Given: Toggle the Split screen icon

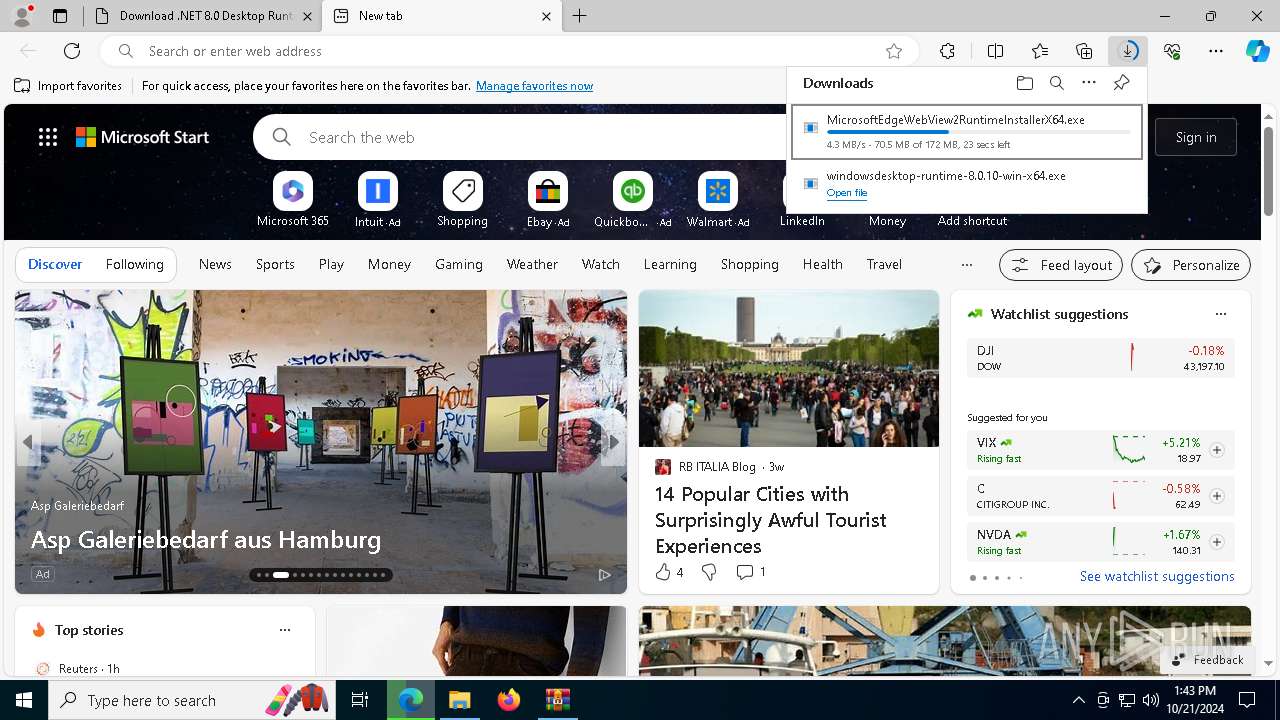Looking at the screenshot, I should tap(995, 51).
